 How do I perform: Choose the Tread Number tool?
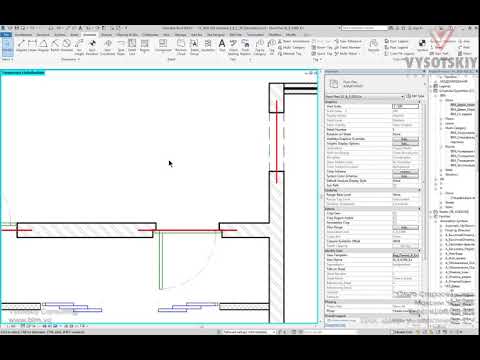point(347,47)
